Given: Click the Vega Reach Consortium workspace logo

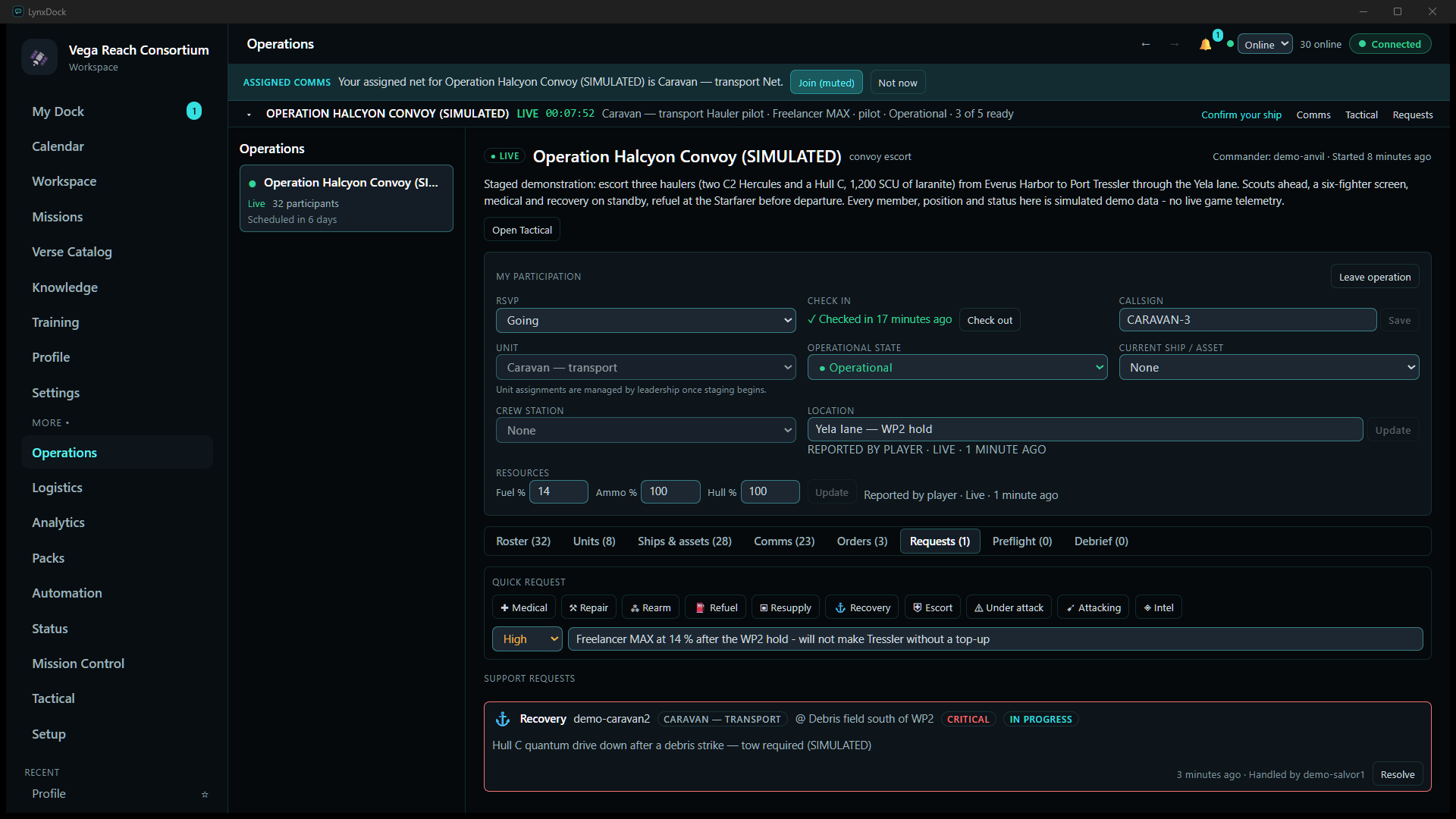Looking at the screenshot, I should click(39, 57).
